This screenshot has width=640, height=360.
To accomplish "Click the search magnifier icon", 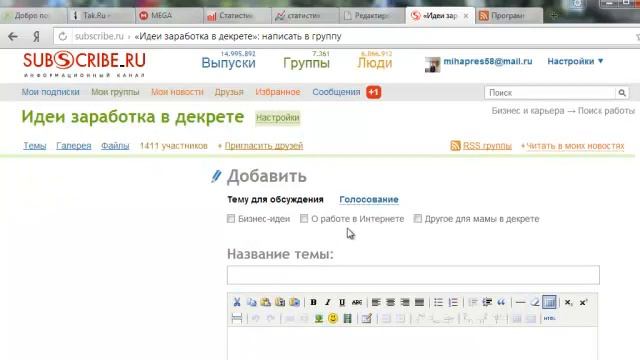I will [622, 93].
